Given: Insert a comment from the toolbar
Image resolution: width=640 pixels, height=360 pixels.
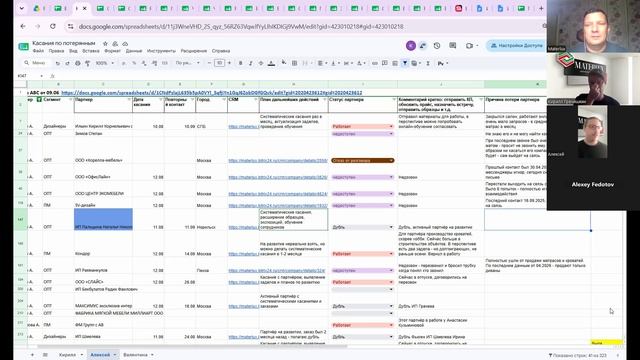Looking at the screenshot, I should click(384, 63).
